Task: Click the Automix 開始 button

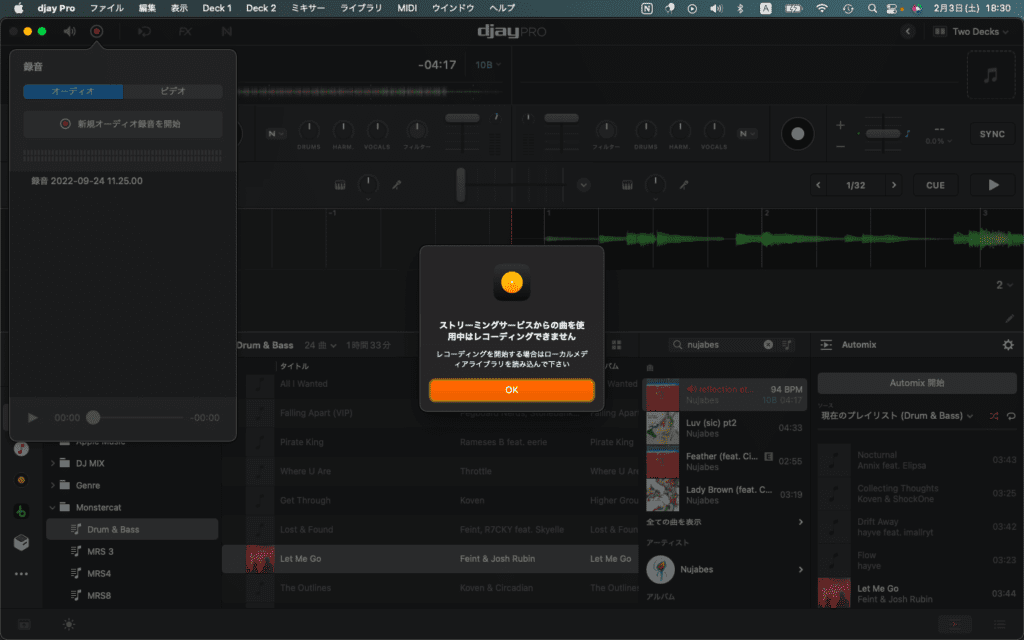Action: 916,383
